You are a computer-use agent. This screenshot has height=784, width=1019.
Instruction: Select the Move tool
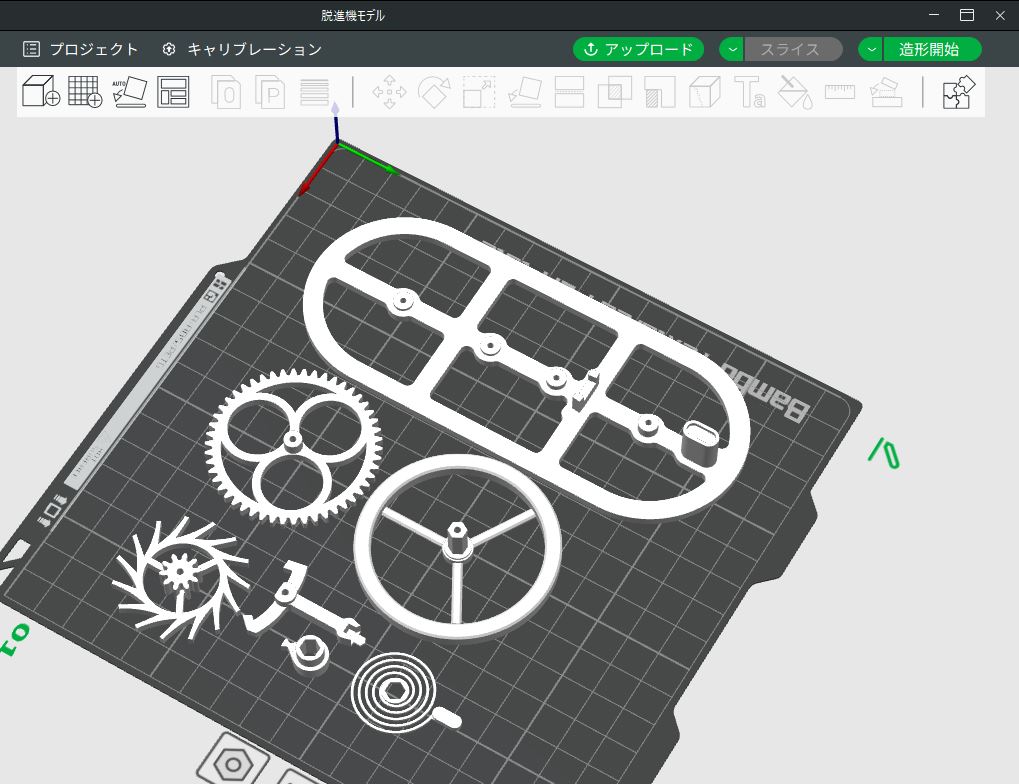pyautogui.click(x=388, y=92)
